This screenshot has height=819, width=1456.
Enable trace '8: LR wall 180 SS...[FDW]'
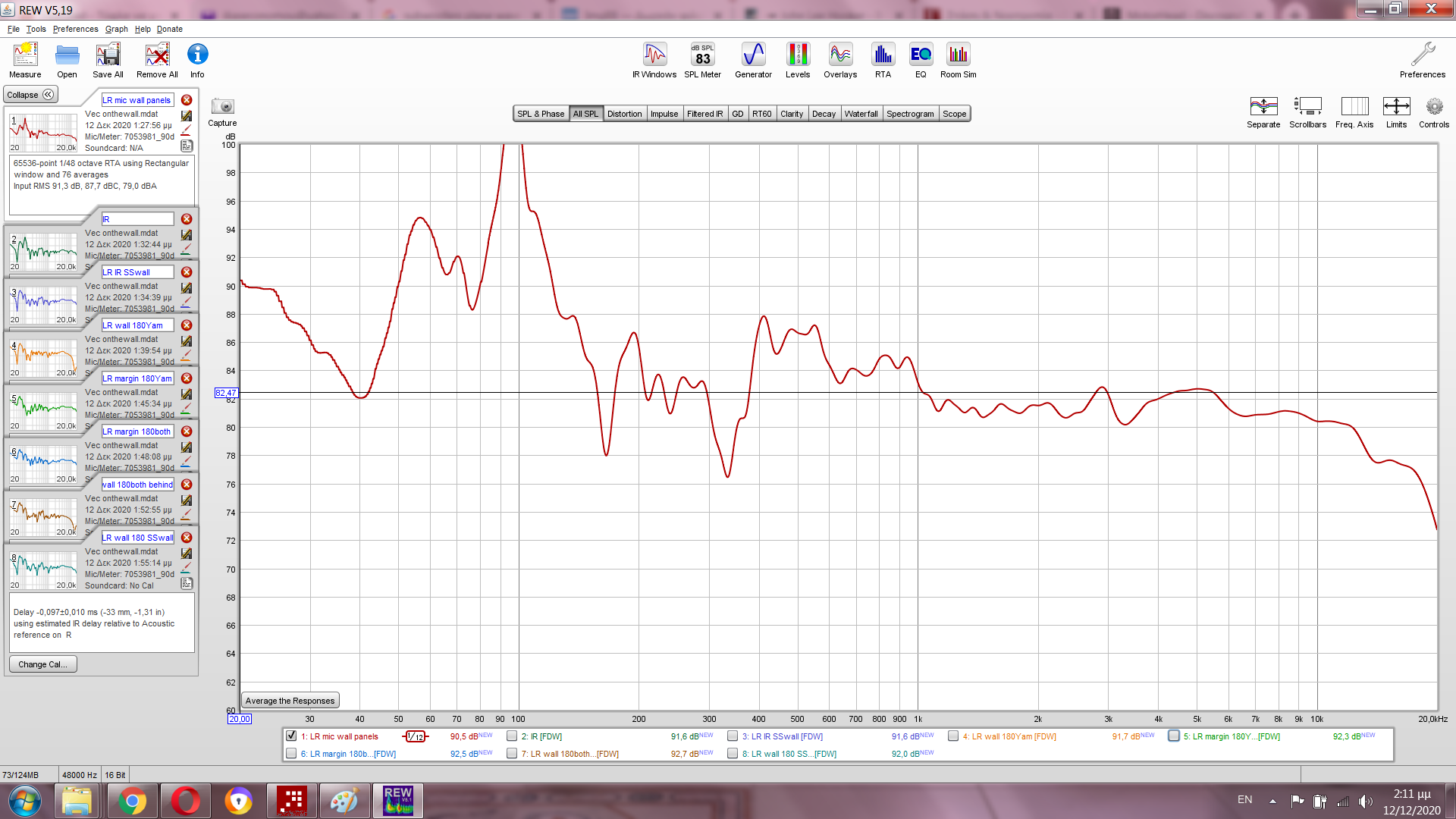pos(733,753)
